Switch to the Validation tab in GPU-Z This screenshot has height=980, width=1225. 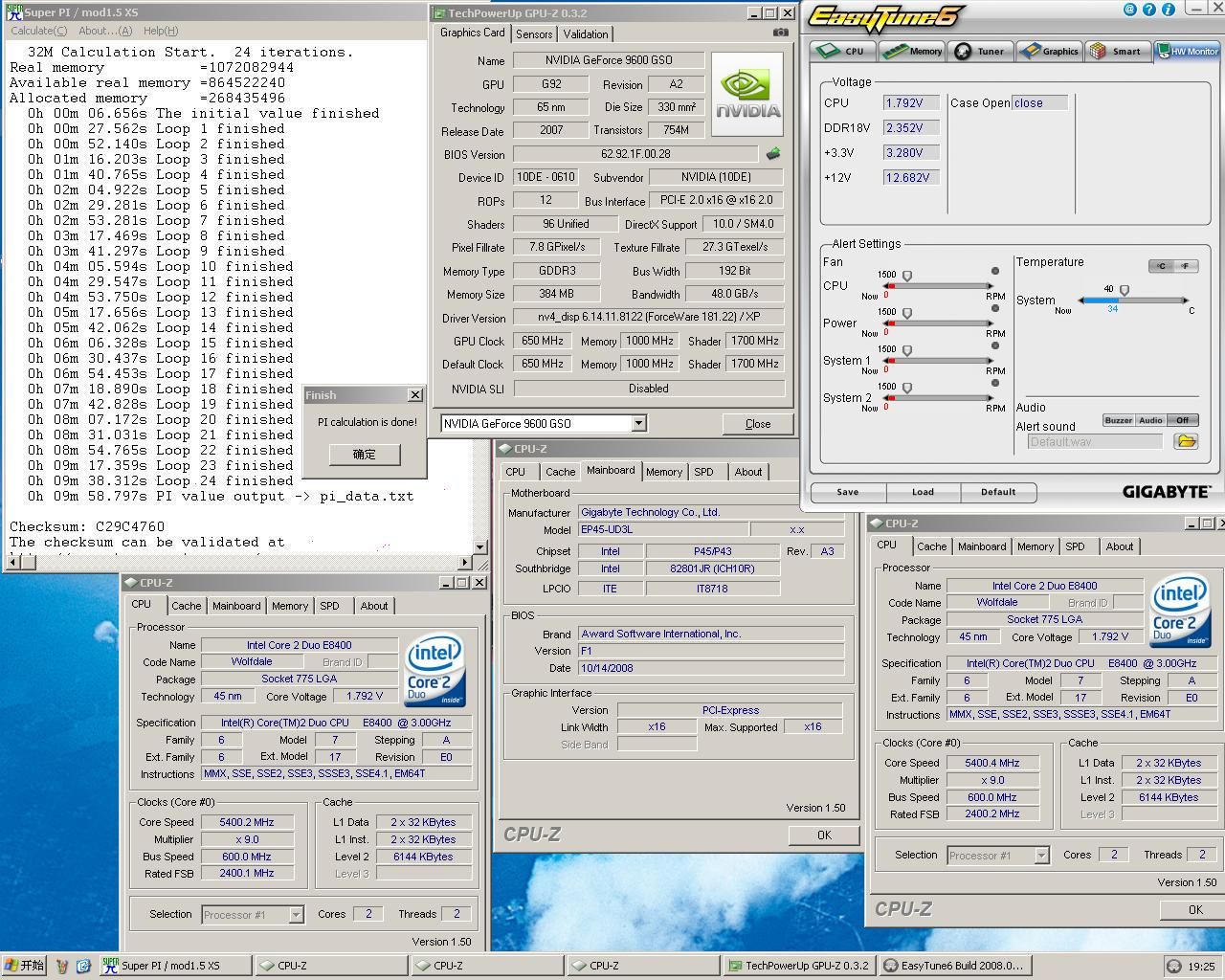(x=585, y=33)
